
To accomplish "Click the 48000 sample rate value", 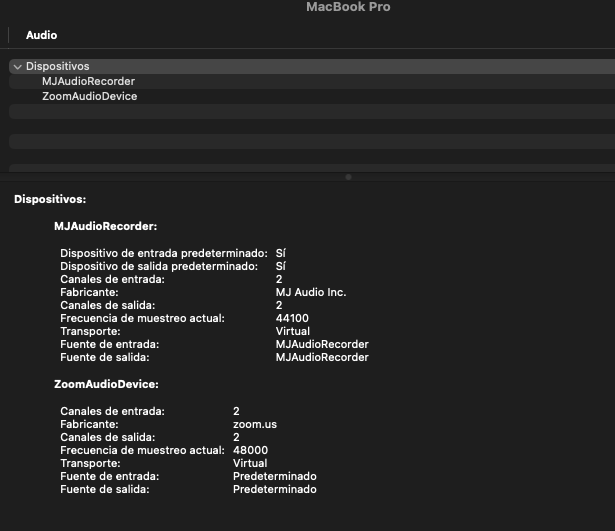I will pos(250,450).
